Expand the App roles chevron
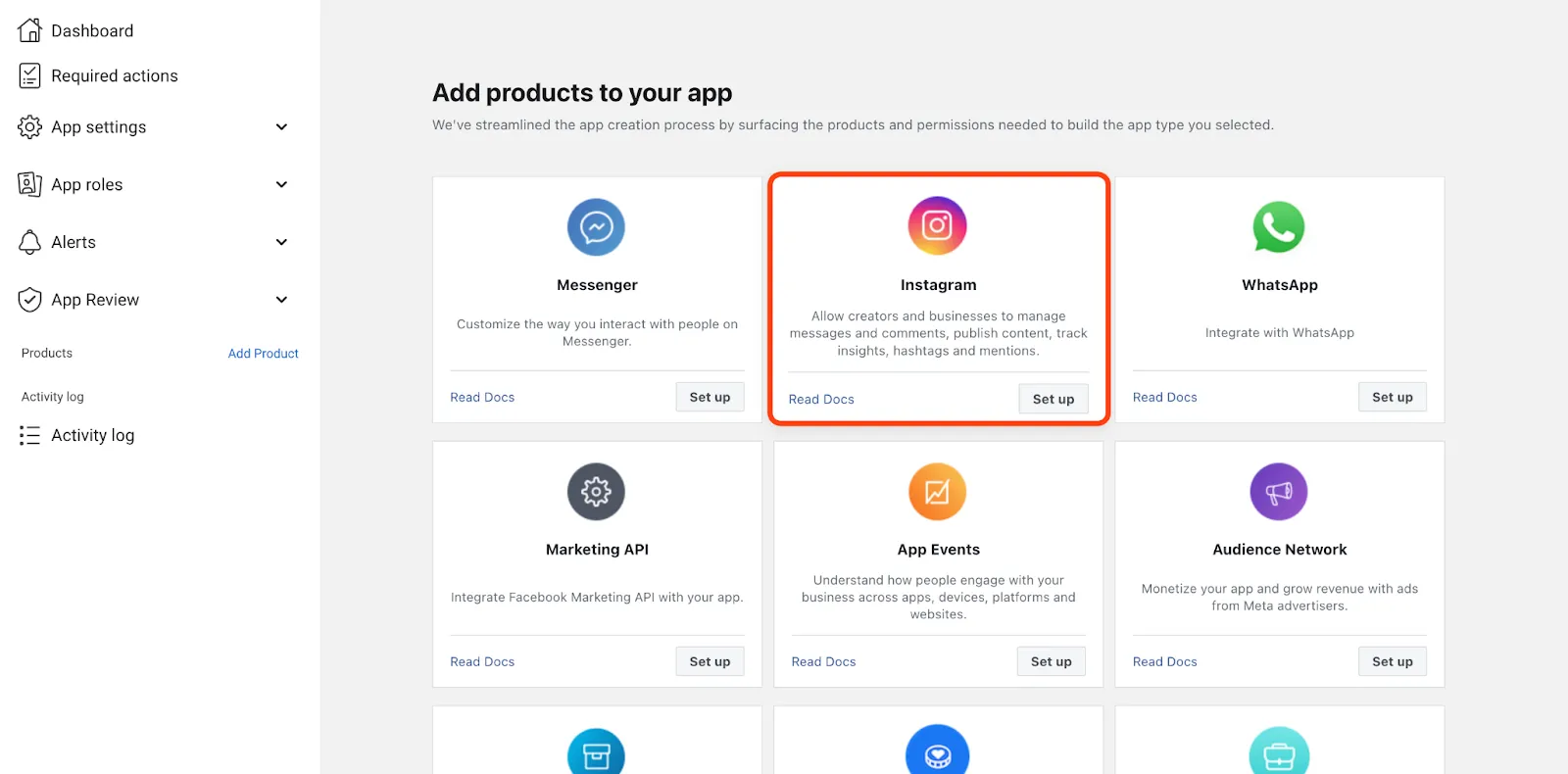Image resolution: width=1568 pixels, height=774 pixels. pyautogui.click(x=281, y=184)
